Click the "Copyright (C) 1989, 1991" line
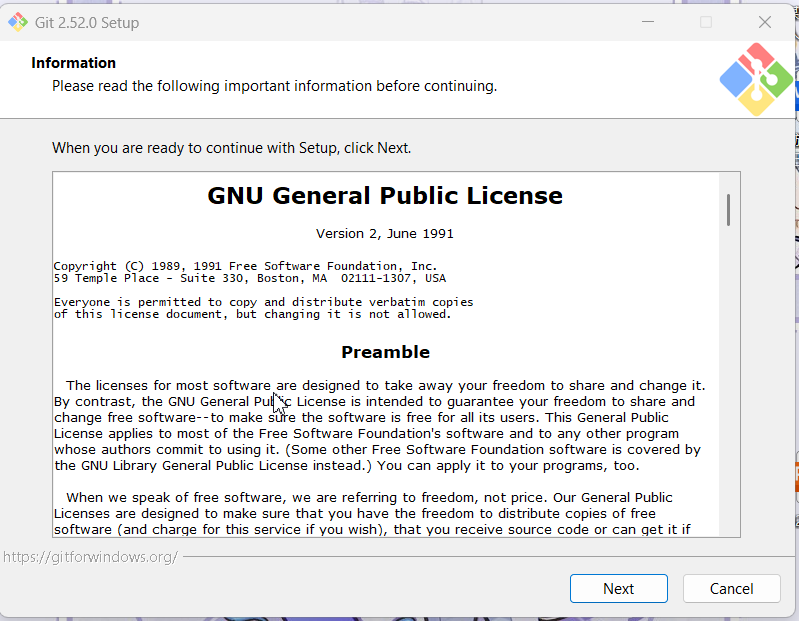The image size is (799, 621). click(245, 266)
